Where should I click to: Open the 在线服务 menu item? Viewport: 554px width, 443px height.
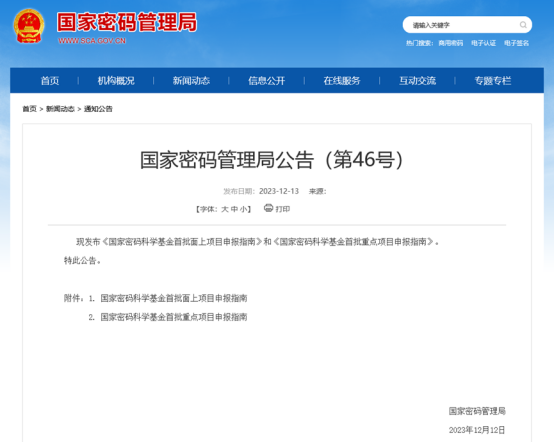[x=342, y=81]
